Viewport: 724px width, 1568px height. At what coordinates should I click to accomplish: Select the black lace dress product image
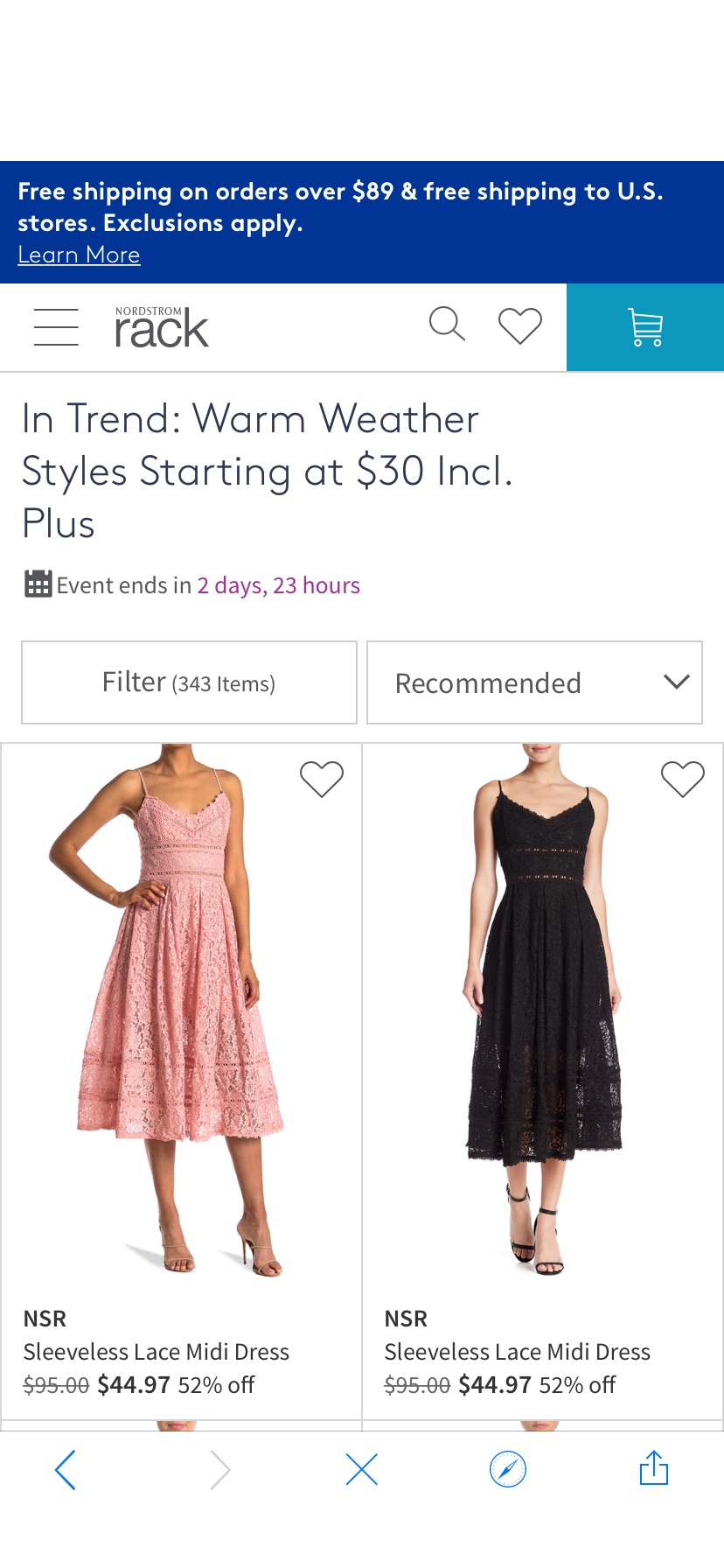pos(542,1006)
